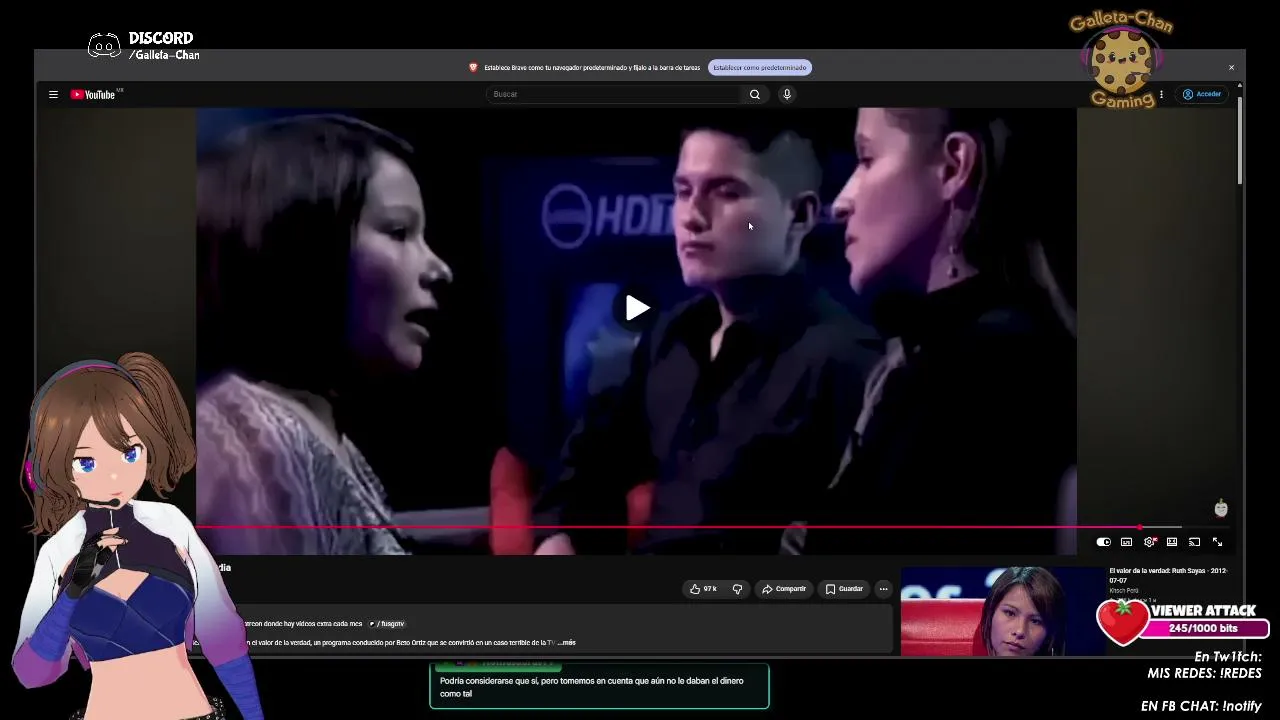Open the Ruth Sayas recommended video thumbnail
This screenshot has width=1280, height=720.
1002,611
